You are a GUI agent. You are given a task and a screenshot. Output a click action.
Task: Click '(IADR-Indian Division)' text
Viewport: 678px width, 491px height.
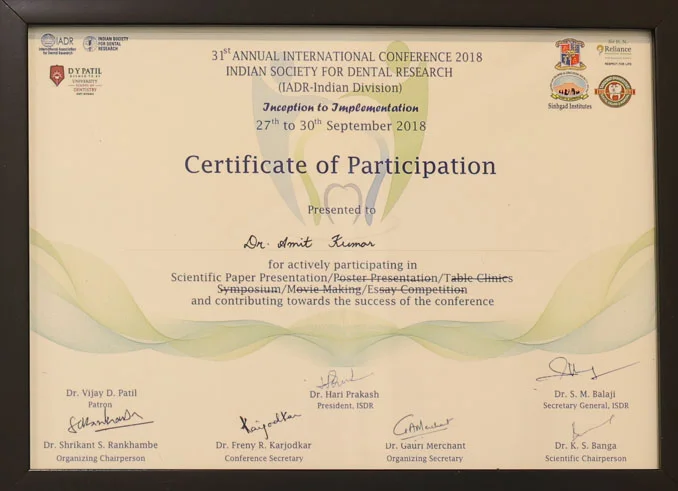[340, 88]
